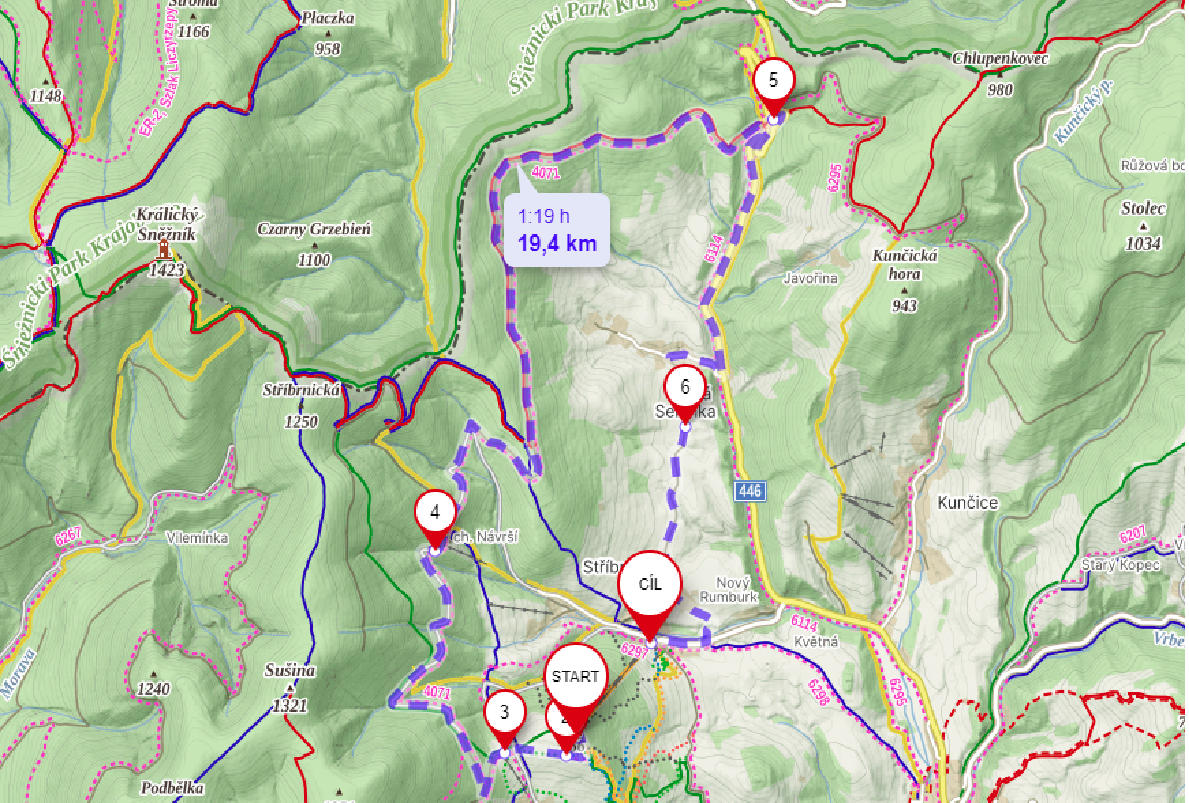Click the road 446 shield

pos(750,491)
